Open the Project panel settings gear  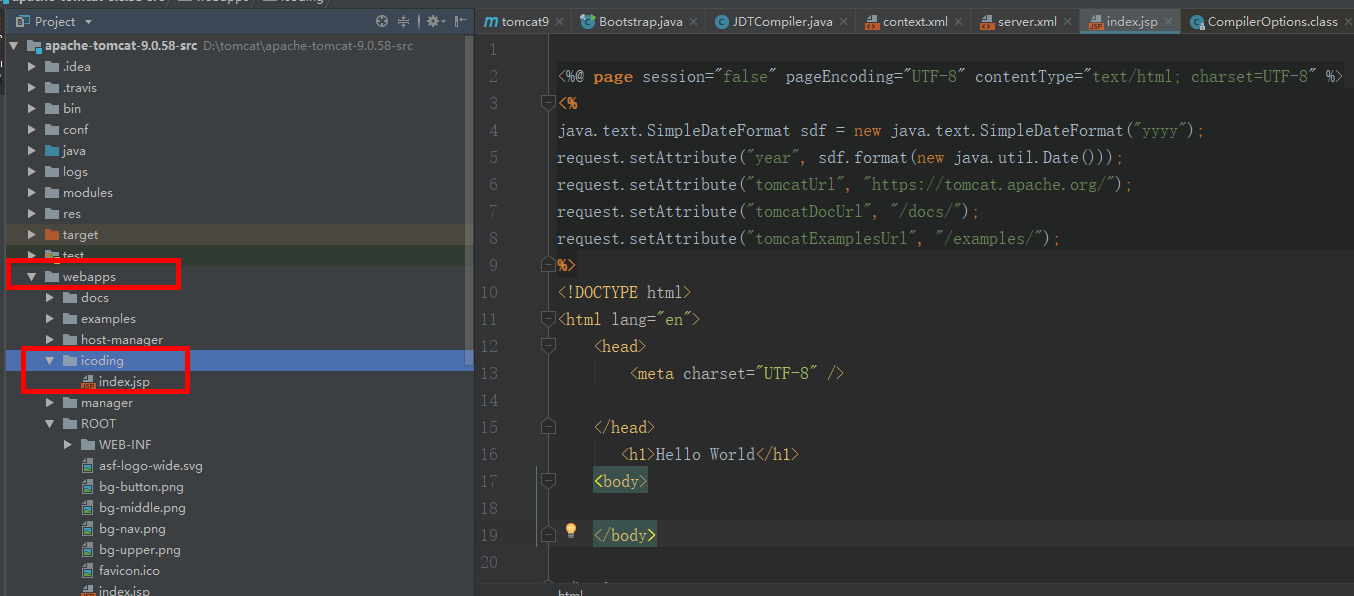[433, 21]
